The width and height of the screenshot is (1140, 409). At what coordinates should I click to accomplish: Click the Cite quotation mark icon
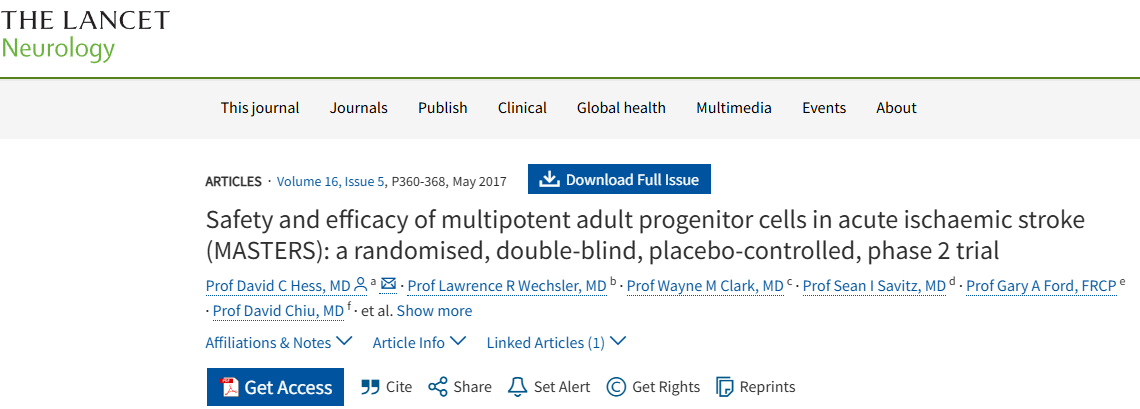click(x=370, y=387)
